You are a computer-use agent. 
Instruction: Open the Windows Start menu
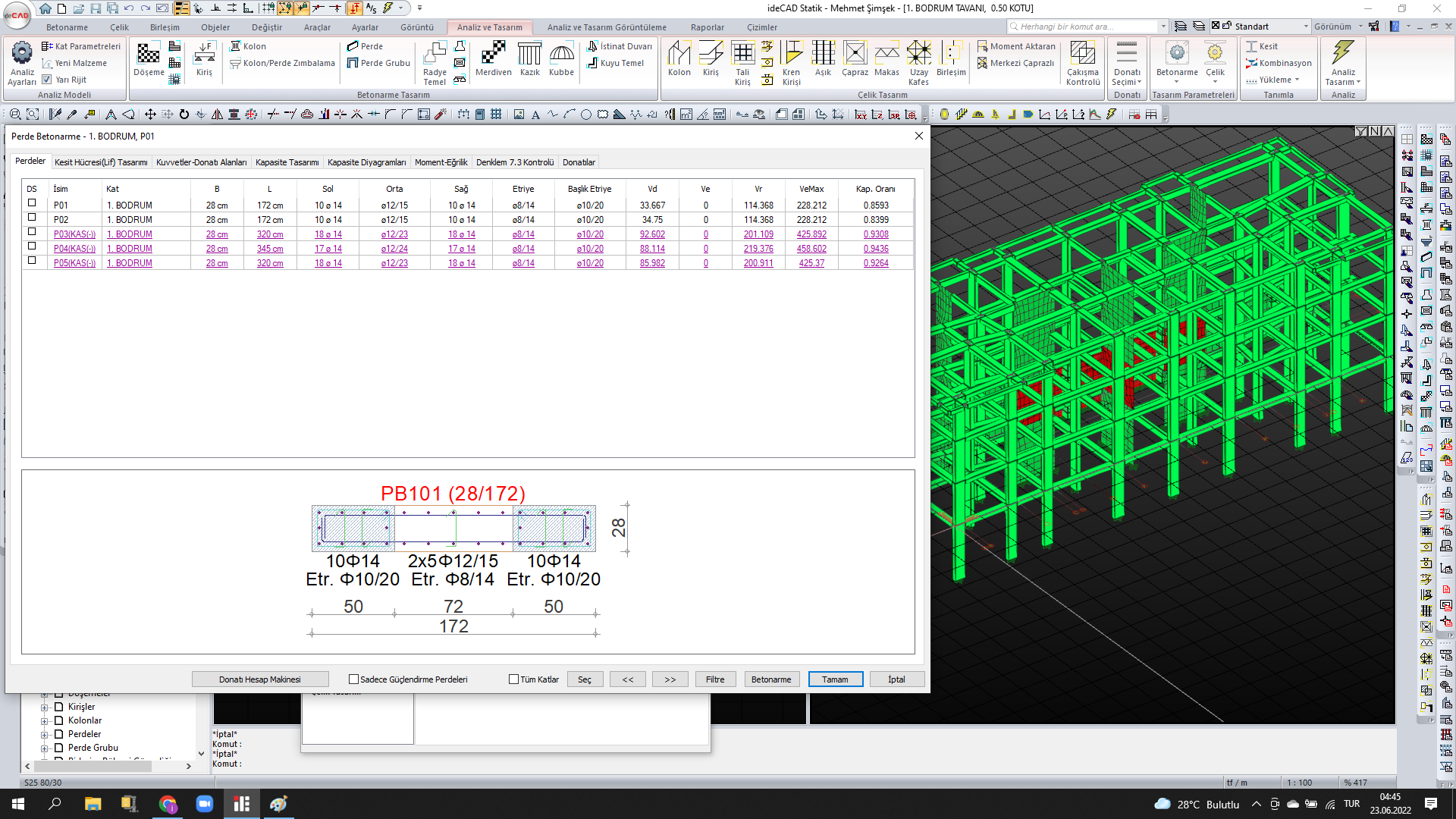(18, 804)
